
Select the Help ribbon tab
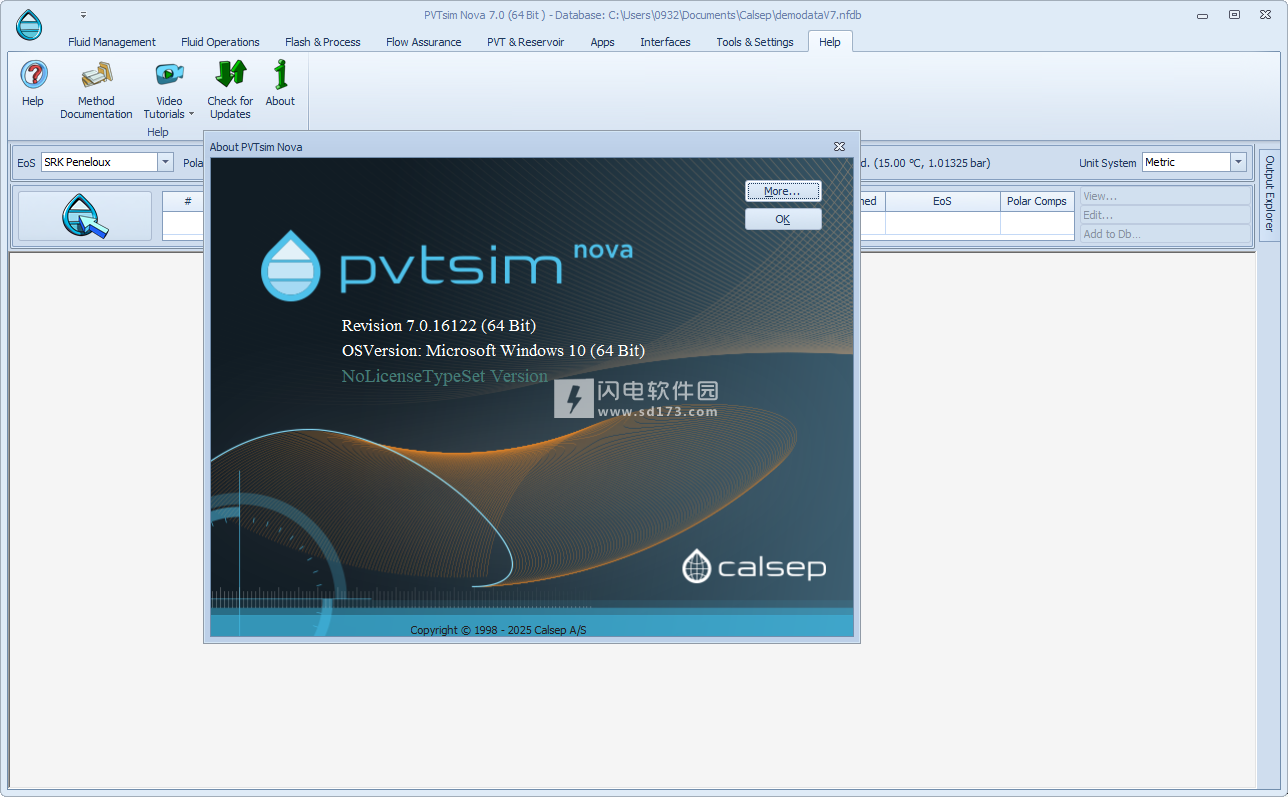(830, 42)
